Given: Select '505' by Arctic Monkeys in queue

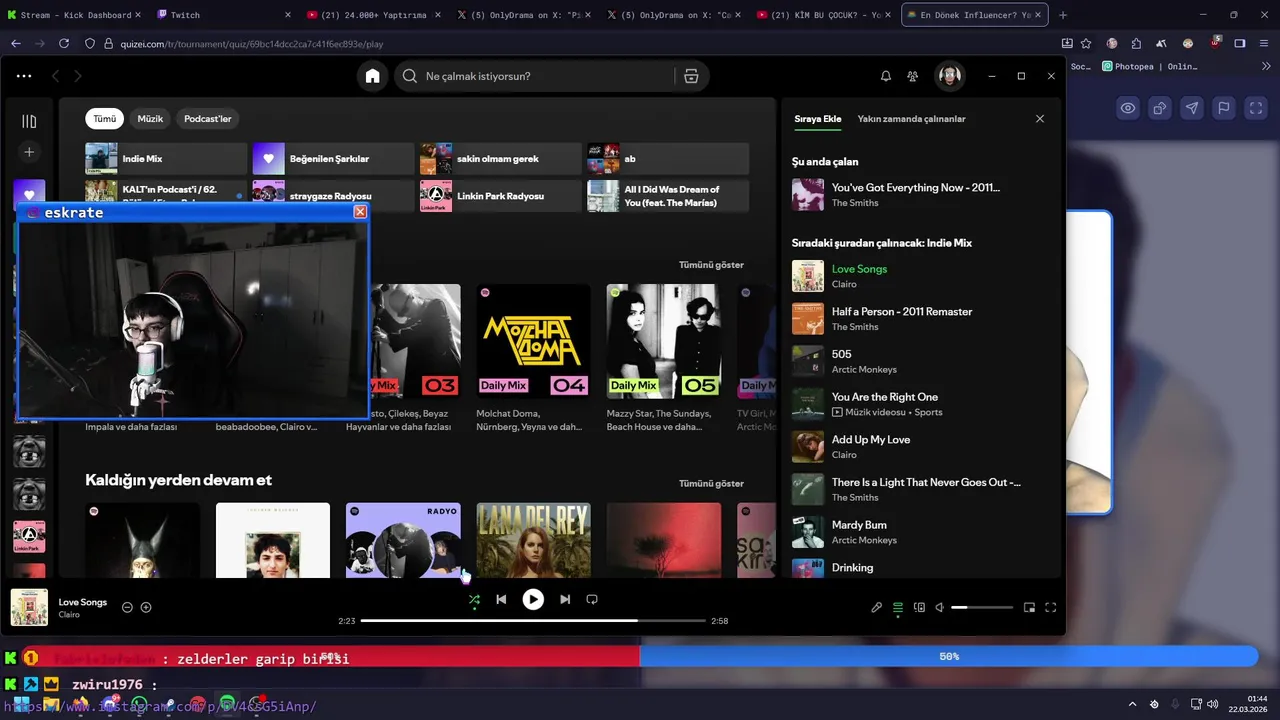Looking at the screenshot, I should coord(920,361).
